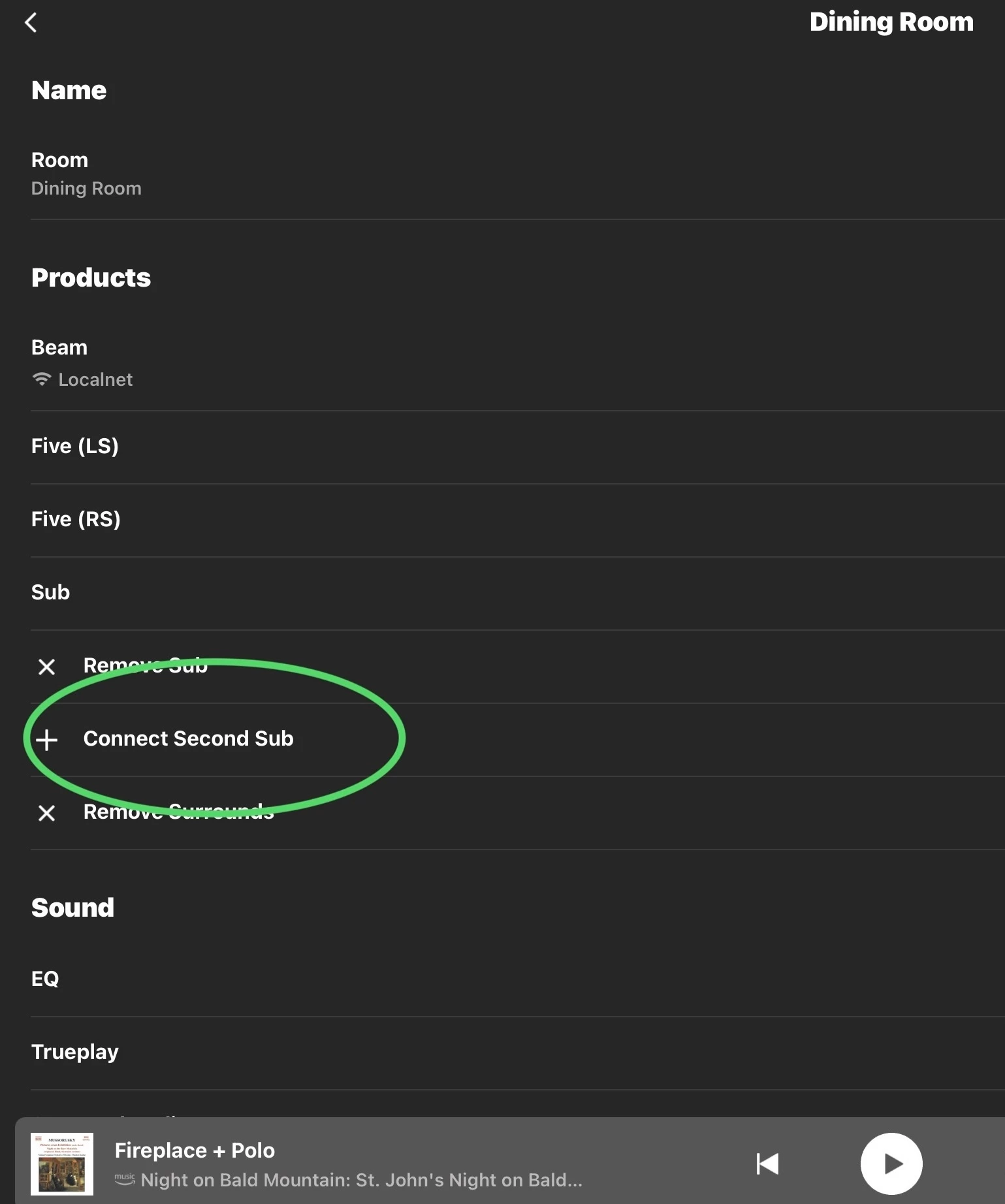Select the Five (LS) speaker
1005x1204 pixels.
[x=75, y=447]
